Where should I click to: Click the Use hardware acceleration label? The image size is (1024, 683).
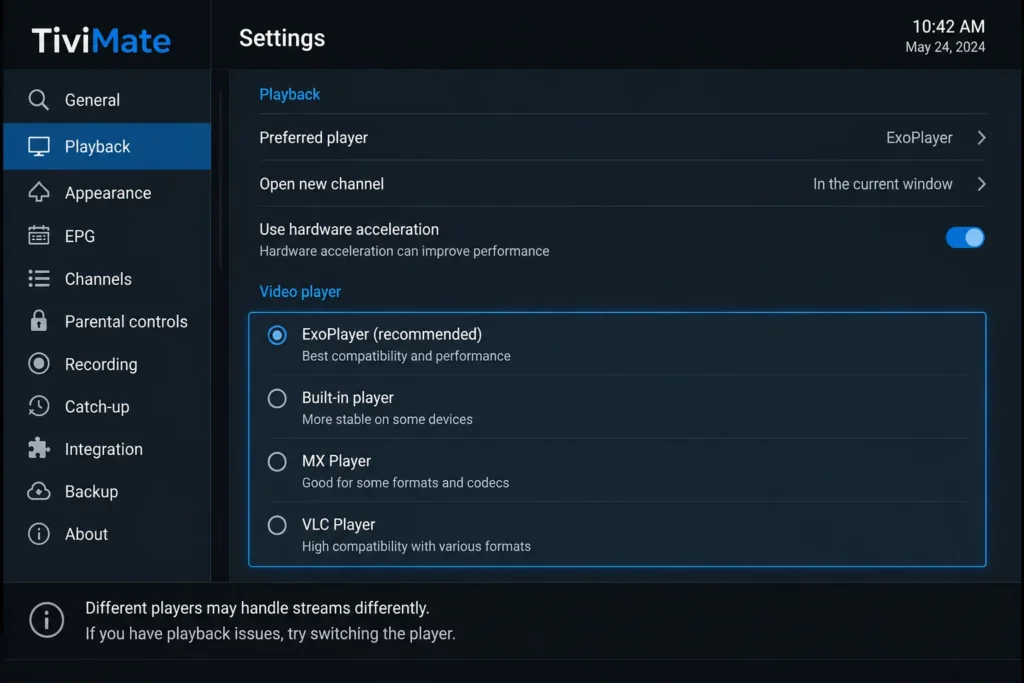[349, 229]
